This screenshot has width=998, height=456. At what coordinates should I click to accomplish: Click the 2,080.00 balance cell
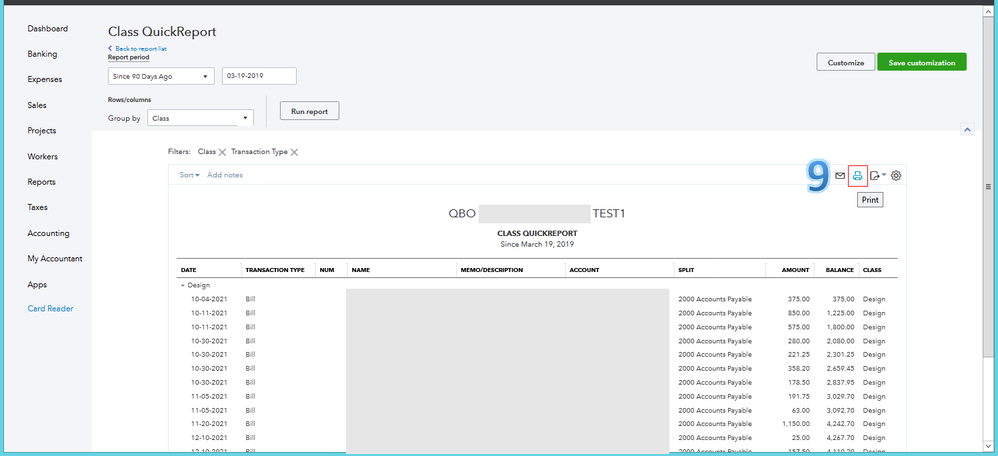pyautogui.click(x=840, y=341)
